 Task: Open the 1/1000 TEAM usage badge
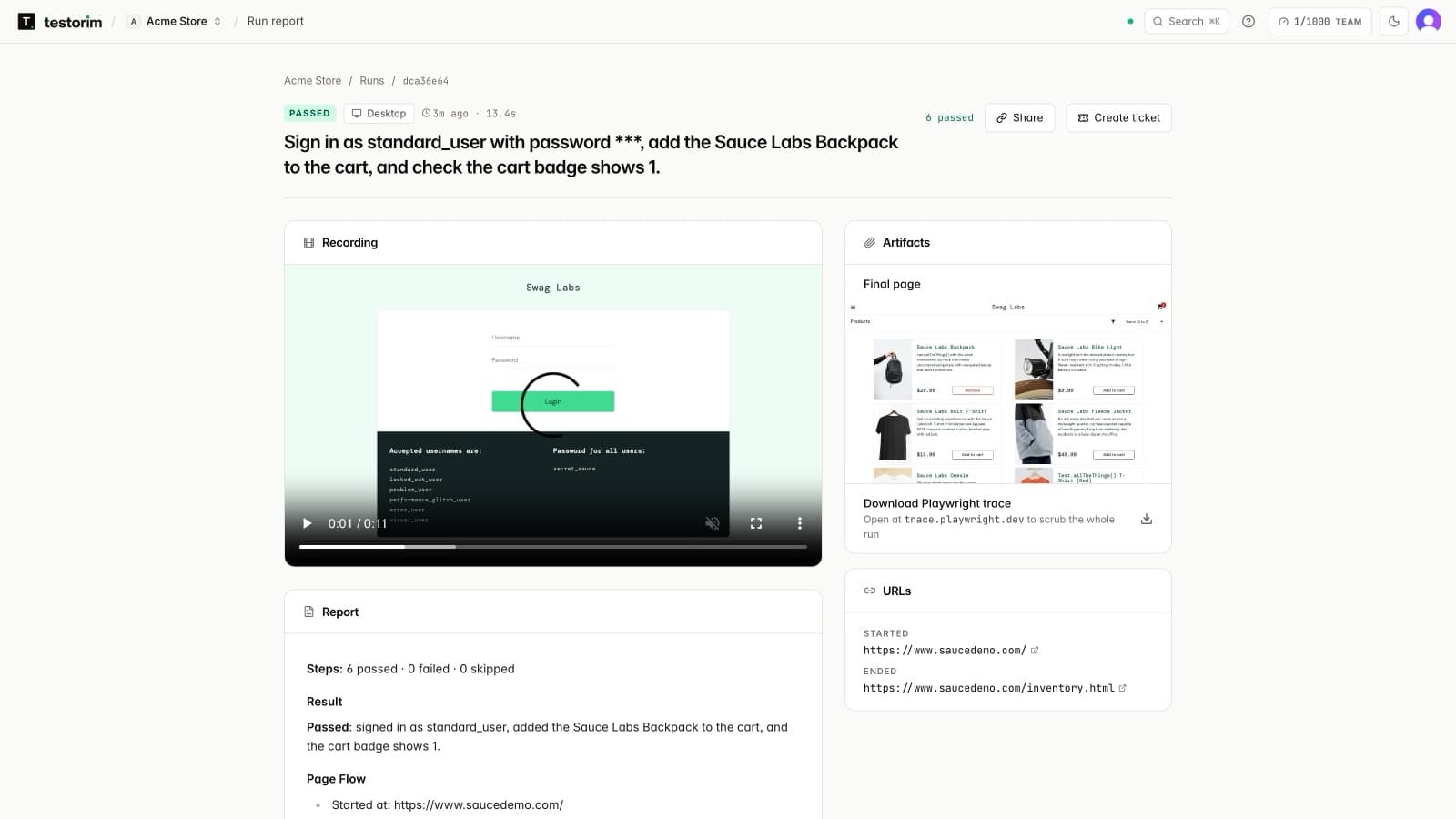pyautogui.click(x=1319, y=21)
